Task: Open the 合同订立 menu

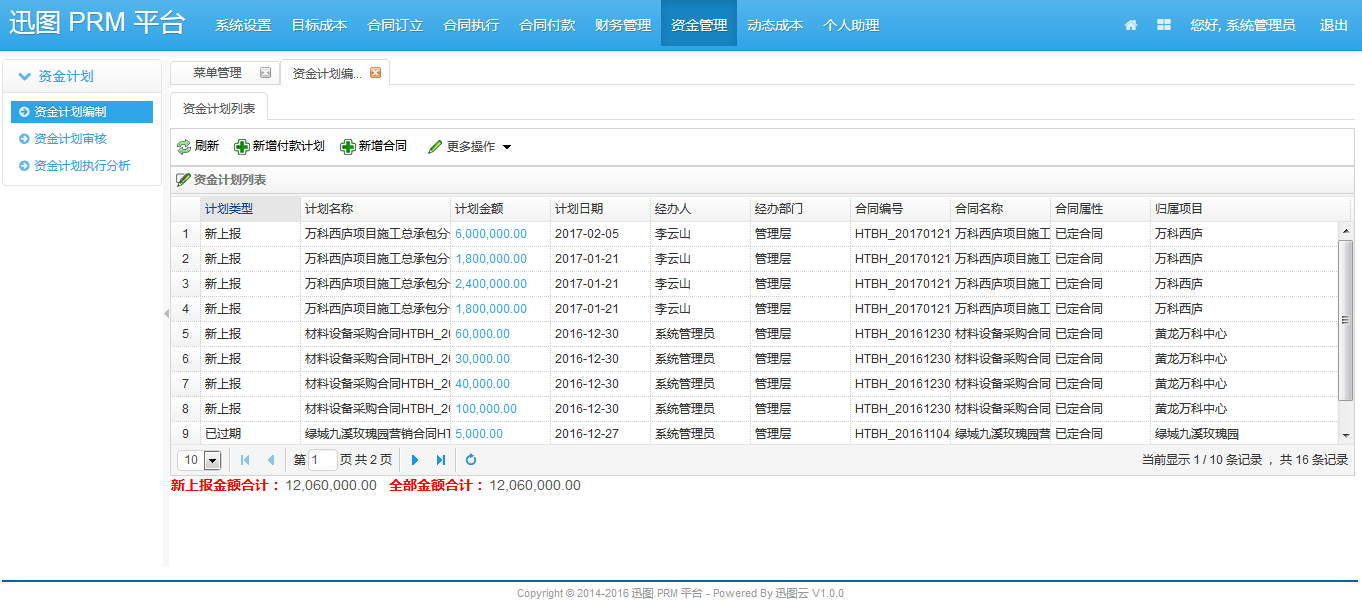Action: [x=395, y=25]
